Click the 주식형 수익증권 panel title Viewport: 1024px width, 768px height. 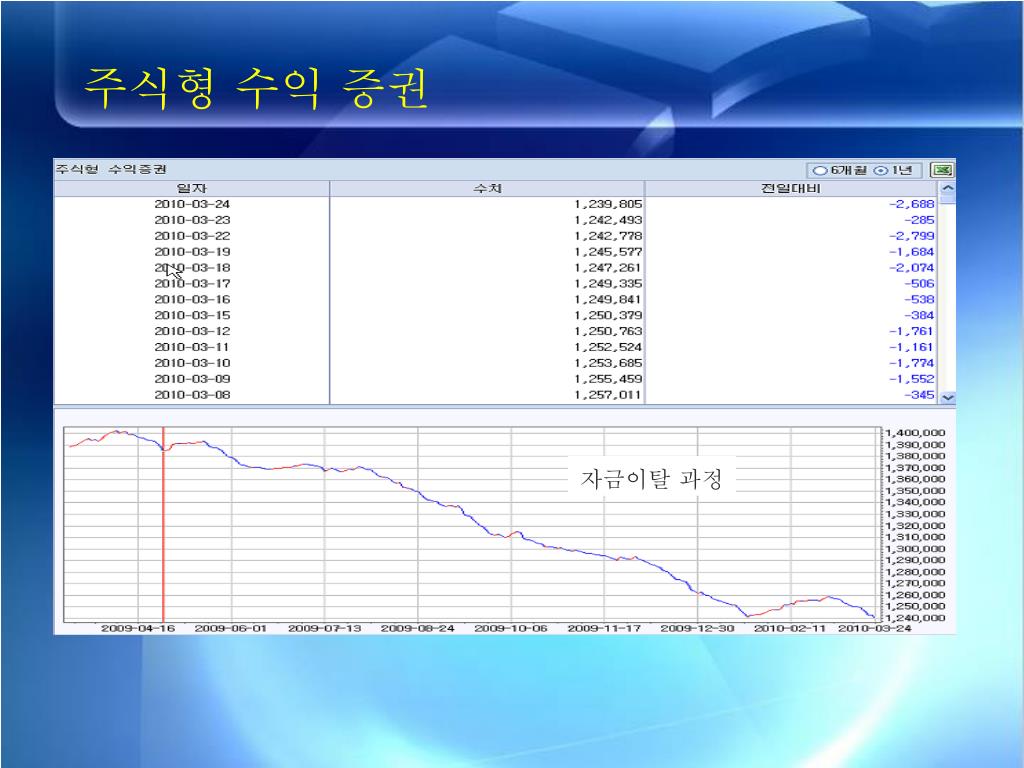[x=111, y=170]
